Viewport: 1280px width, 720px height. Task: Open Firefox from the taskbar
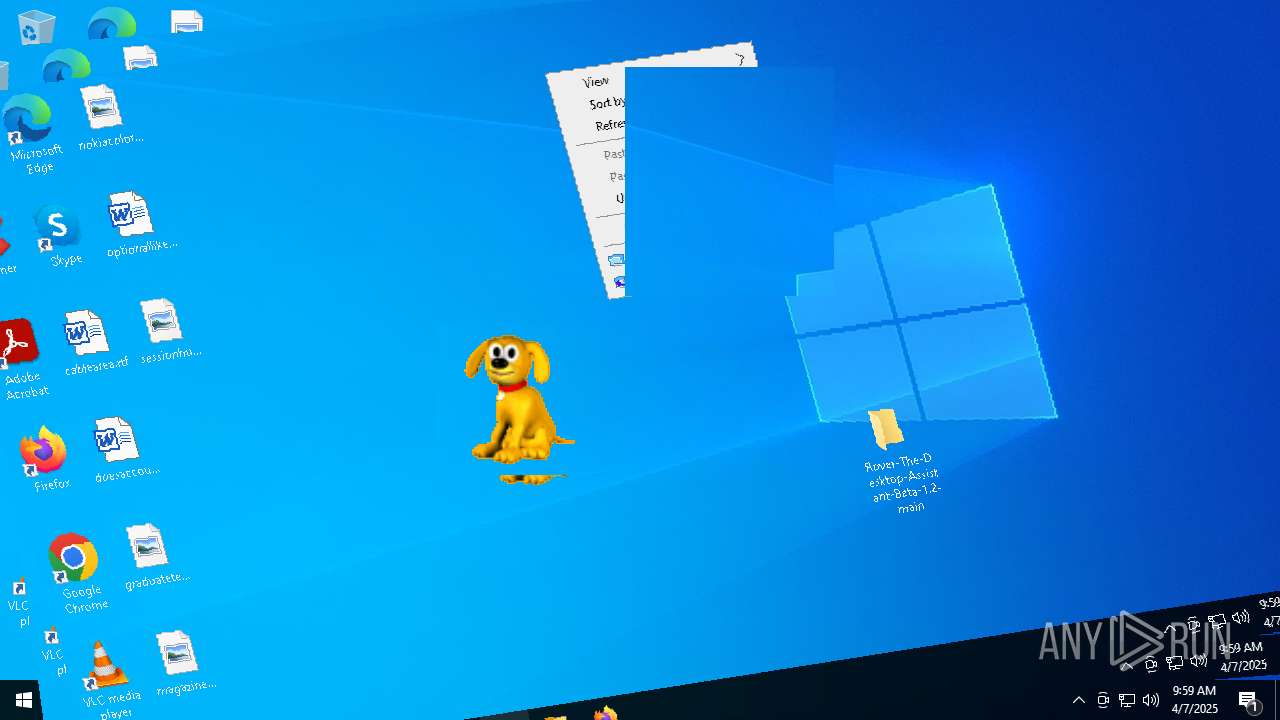(x=605, y=713)
